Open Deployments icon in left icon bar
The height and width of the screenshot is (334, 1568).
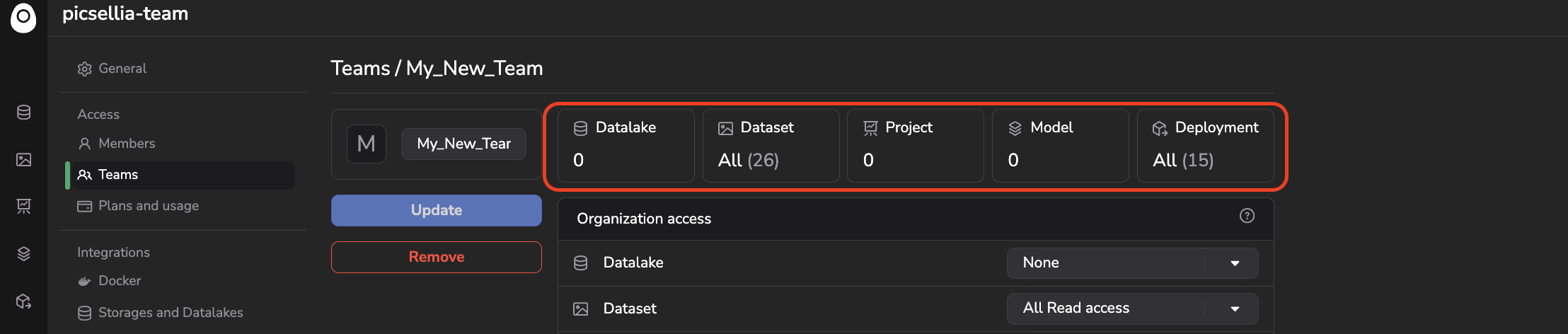(23, 301)
